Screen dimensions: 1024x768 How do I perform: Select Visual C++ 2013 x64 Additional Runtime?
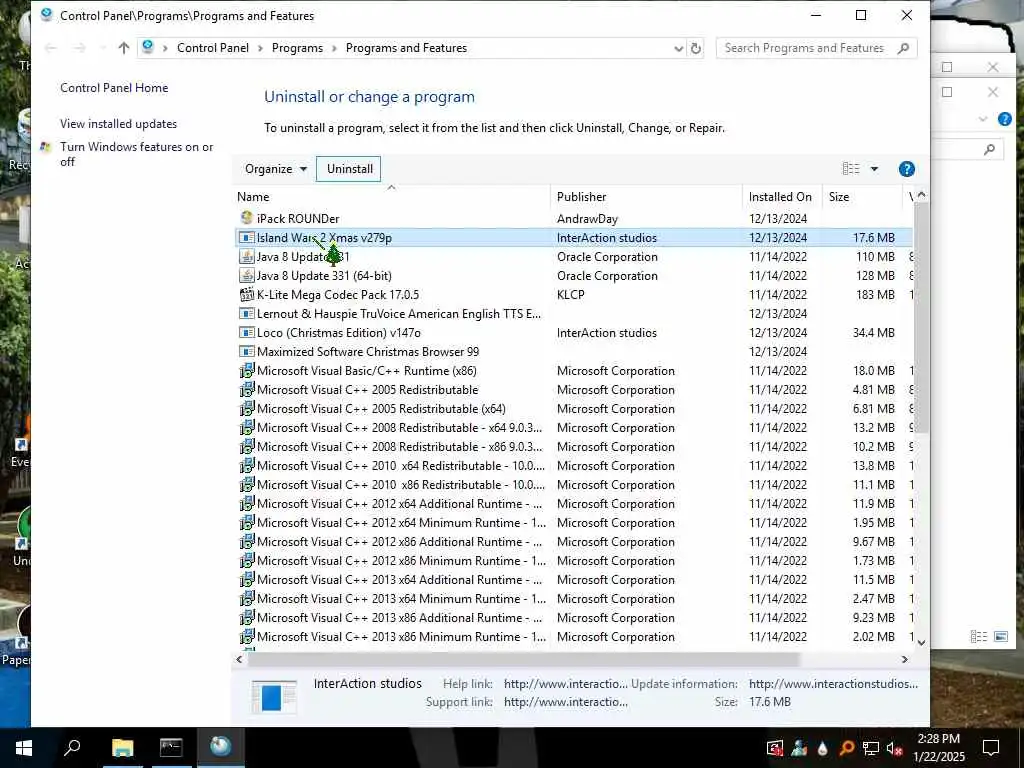pos(573,579)
